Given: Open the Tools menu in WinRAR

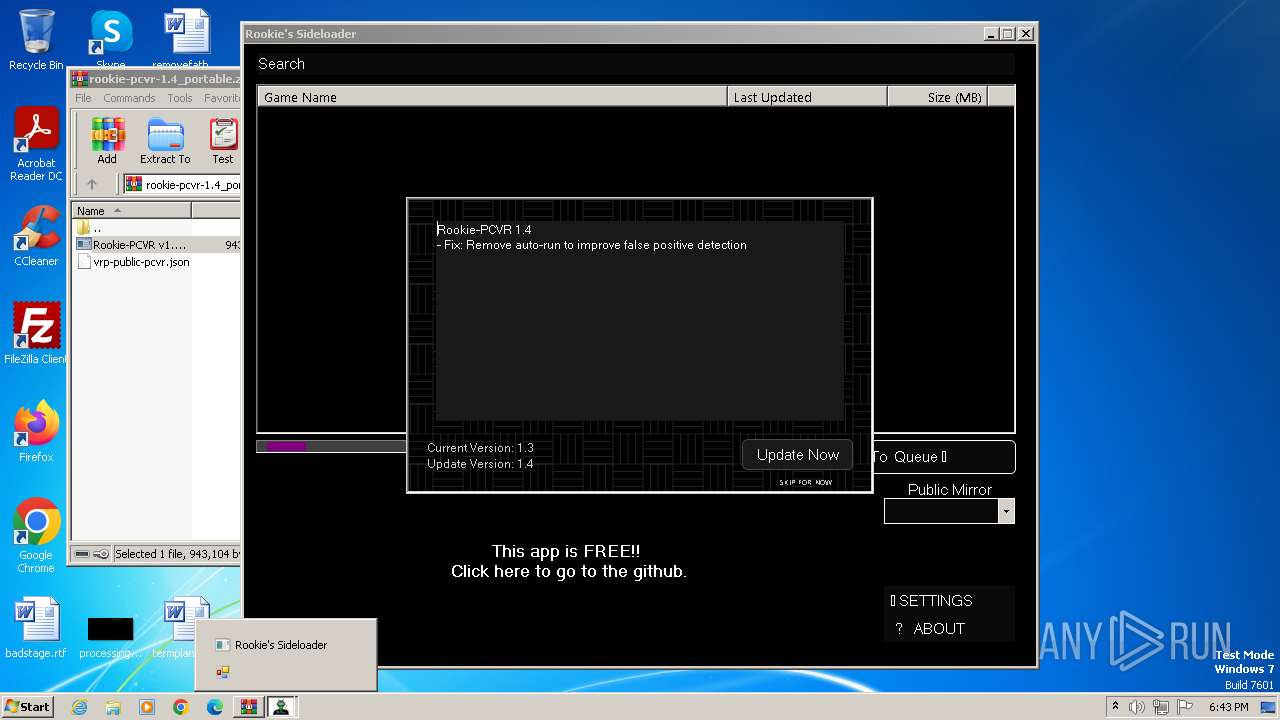Looking at the screenshot, I should 180,98.
